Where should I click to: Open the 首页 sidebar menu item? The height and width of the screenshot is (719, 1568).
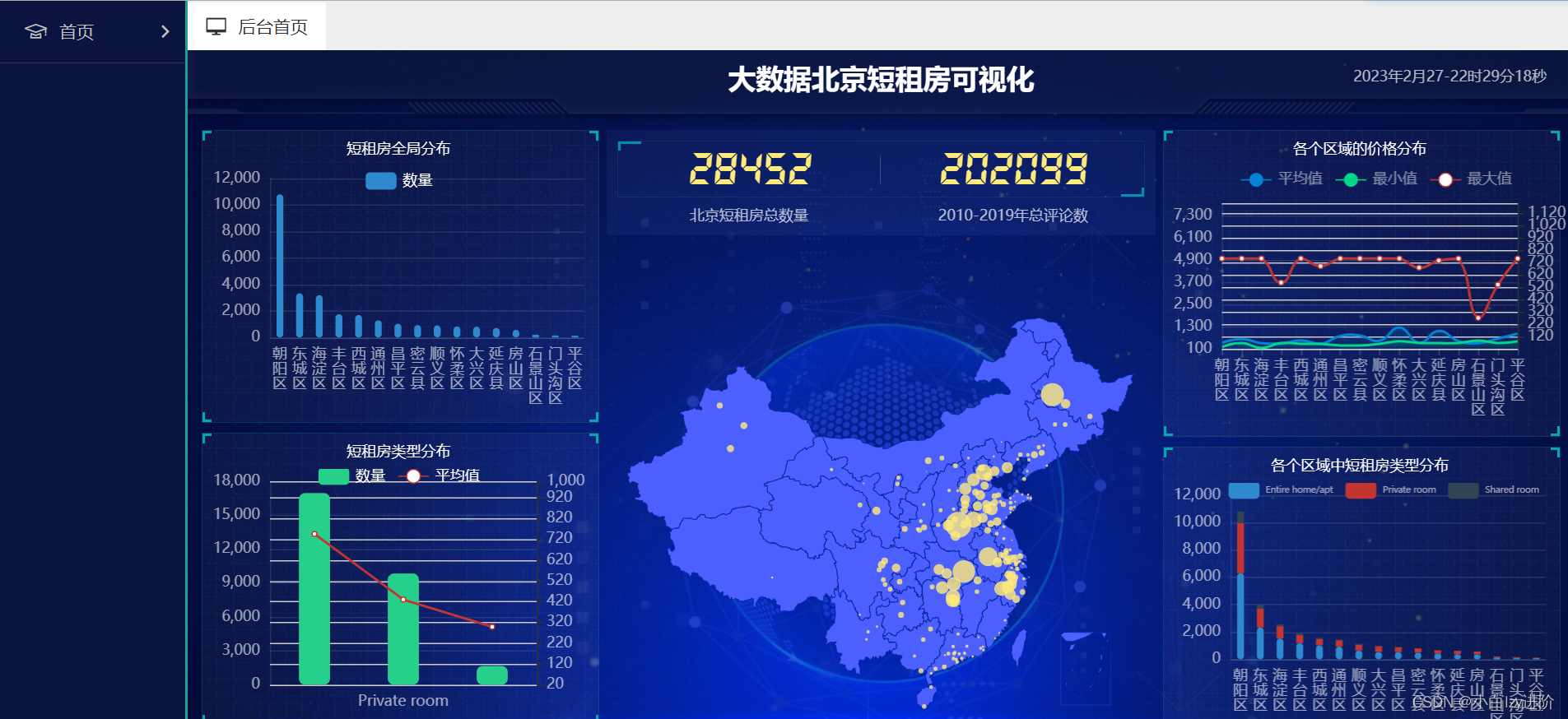coord(93,31)
